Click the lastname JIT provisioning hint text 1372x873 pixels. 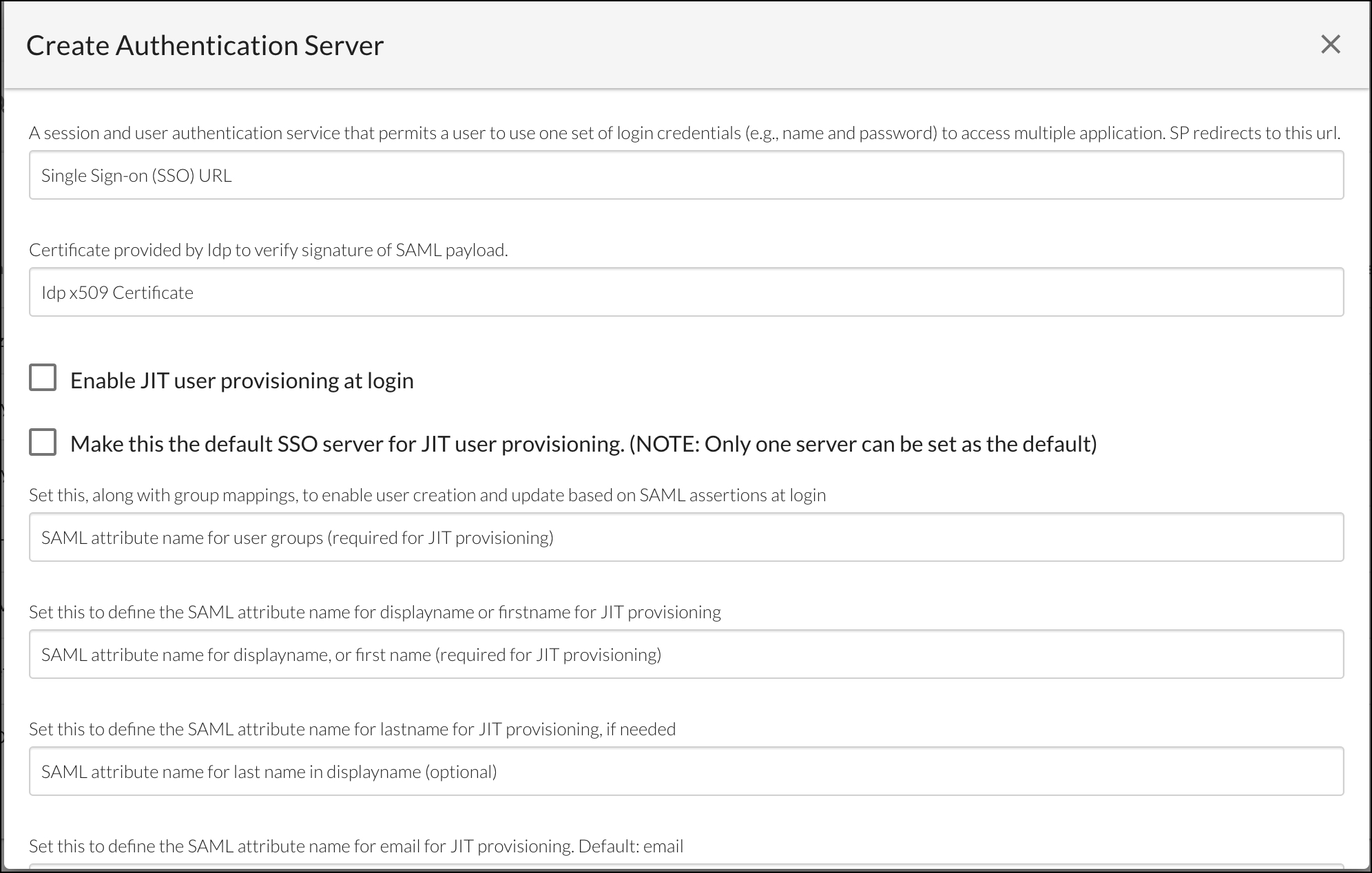(352, 729)
